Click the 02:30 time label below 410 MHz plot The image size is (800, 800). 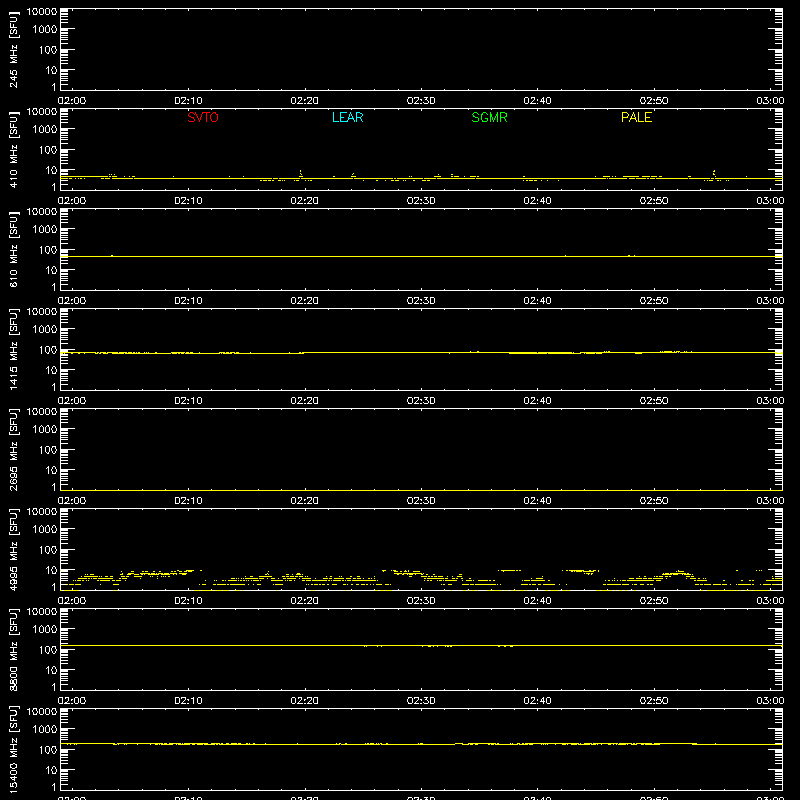[421, 201]
